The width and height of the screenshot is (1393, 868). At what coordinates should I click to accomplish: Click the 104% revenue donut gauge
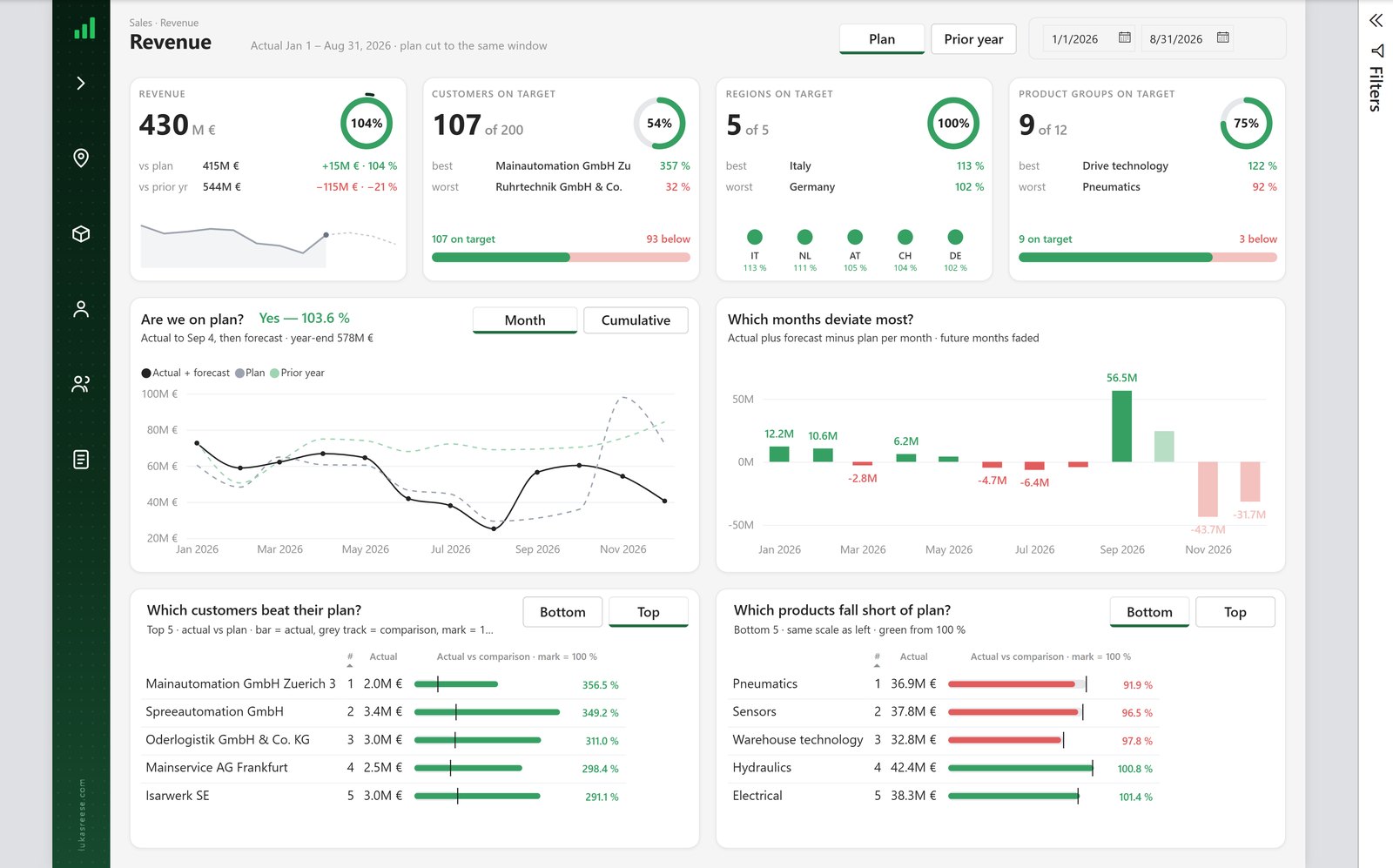tap(367, 123)
